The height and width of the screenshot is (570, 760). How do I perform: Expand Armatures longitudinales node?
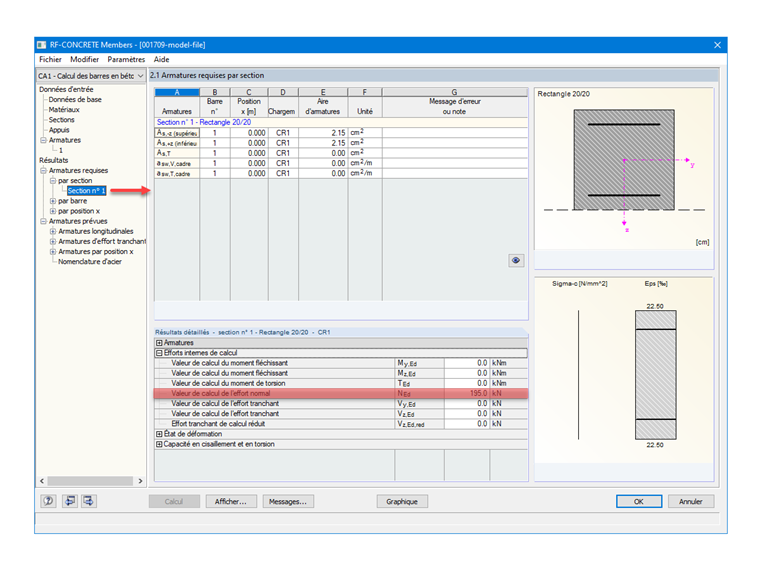pyautogui.click(x=53, y=232)
